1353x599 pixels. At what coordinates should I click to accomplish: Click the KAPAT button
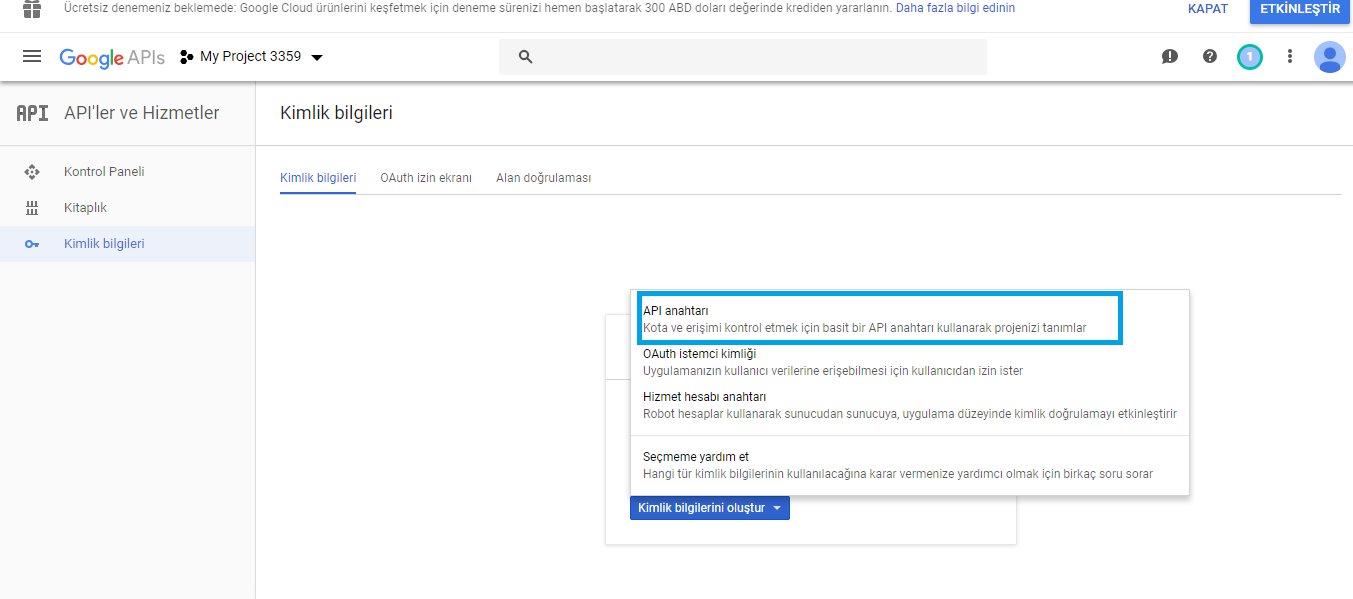1208,8
